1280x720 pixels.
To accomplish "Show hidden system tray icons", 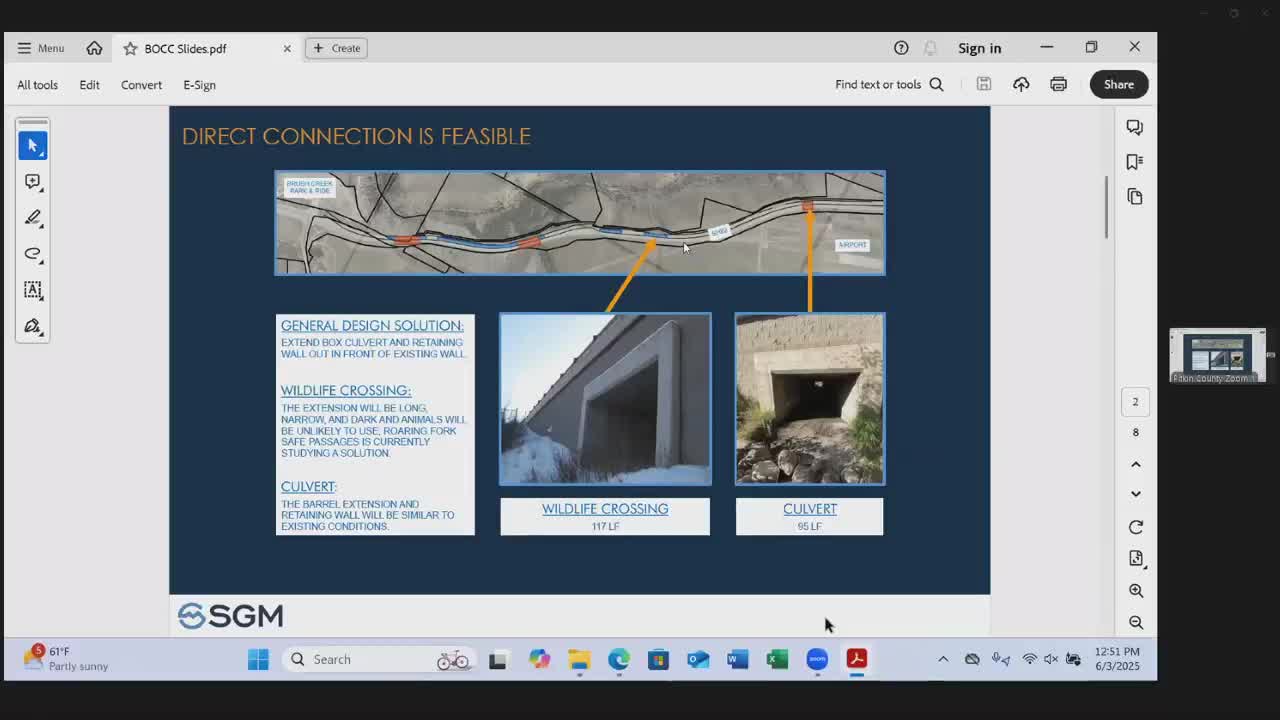I will (x=942, y=659).
